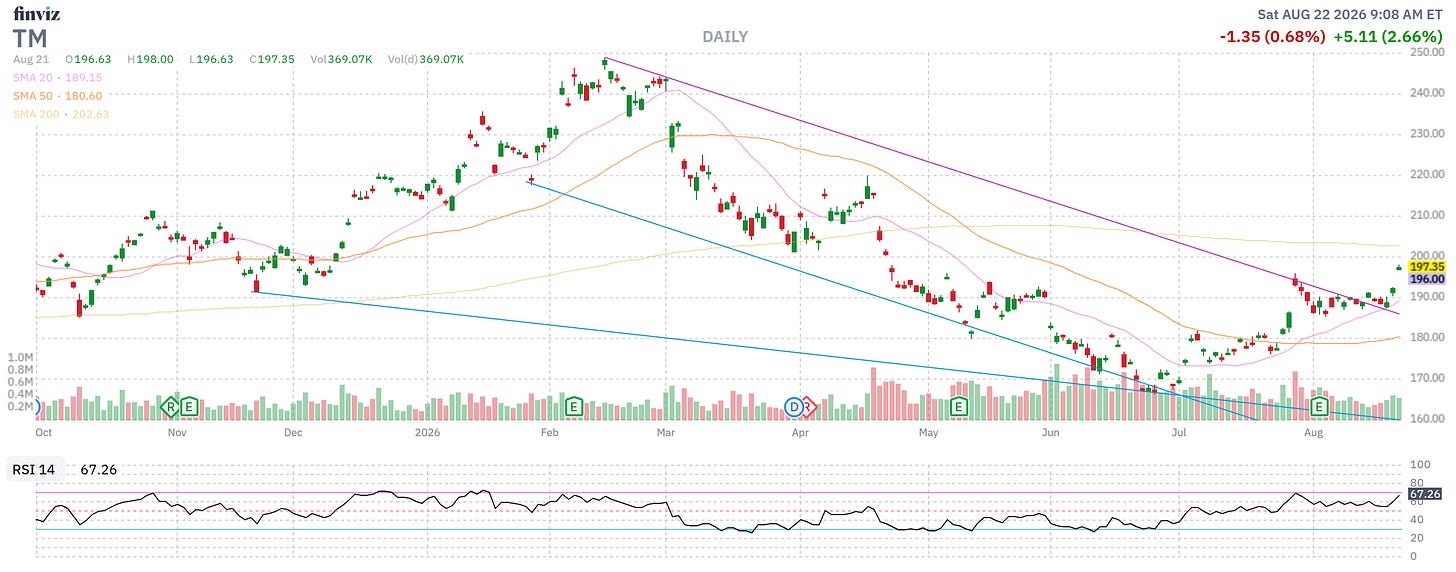Click the 67.26 value beside RSI 14
The image size is (1456, 572).
(x=100, y=468)
